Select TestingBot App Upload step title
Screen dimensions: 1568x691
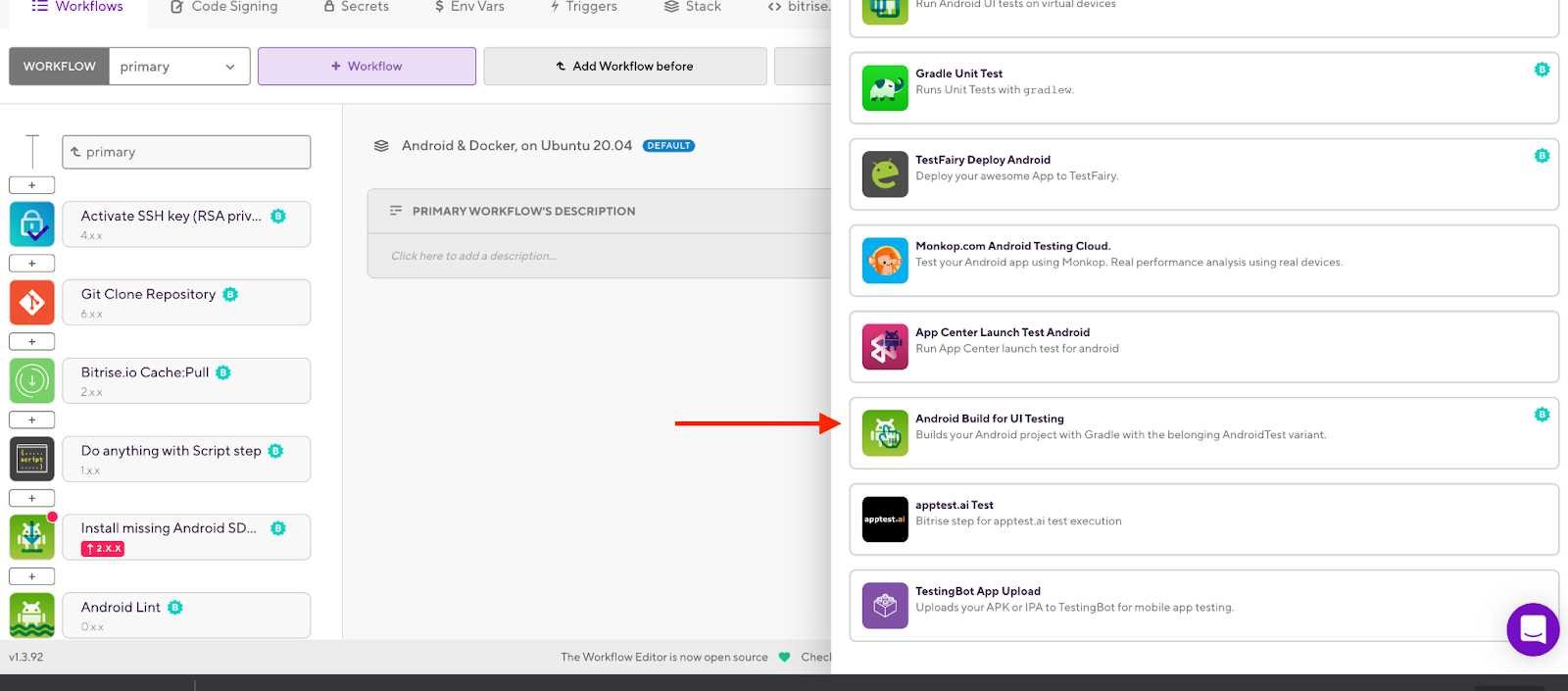(x=978, y=591)
